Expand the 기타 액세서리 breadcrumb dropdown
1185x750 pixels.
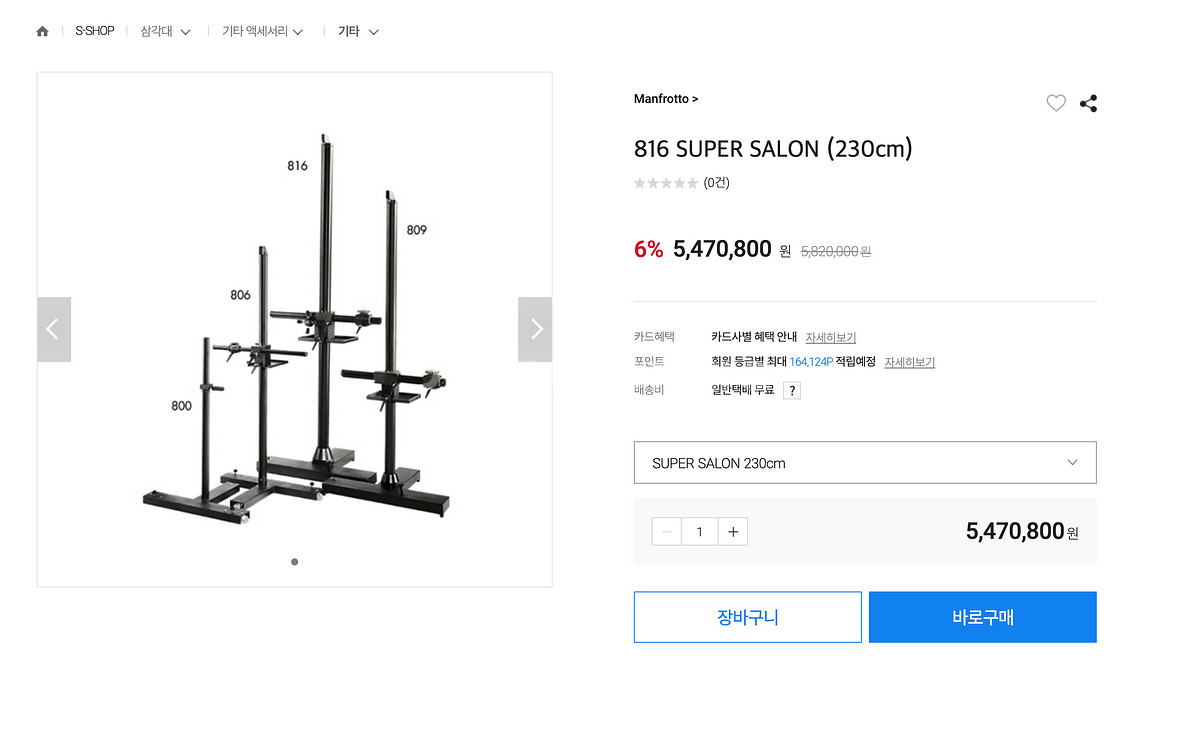click(263, 32)
